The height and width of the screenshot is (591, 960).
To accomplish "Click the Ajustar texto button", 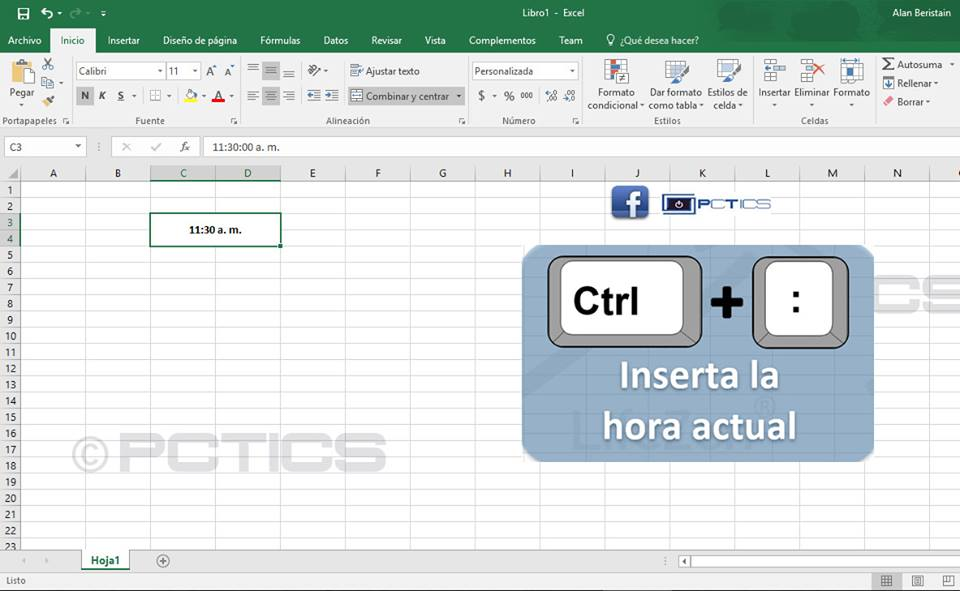I will 385,71.
